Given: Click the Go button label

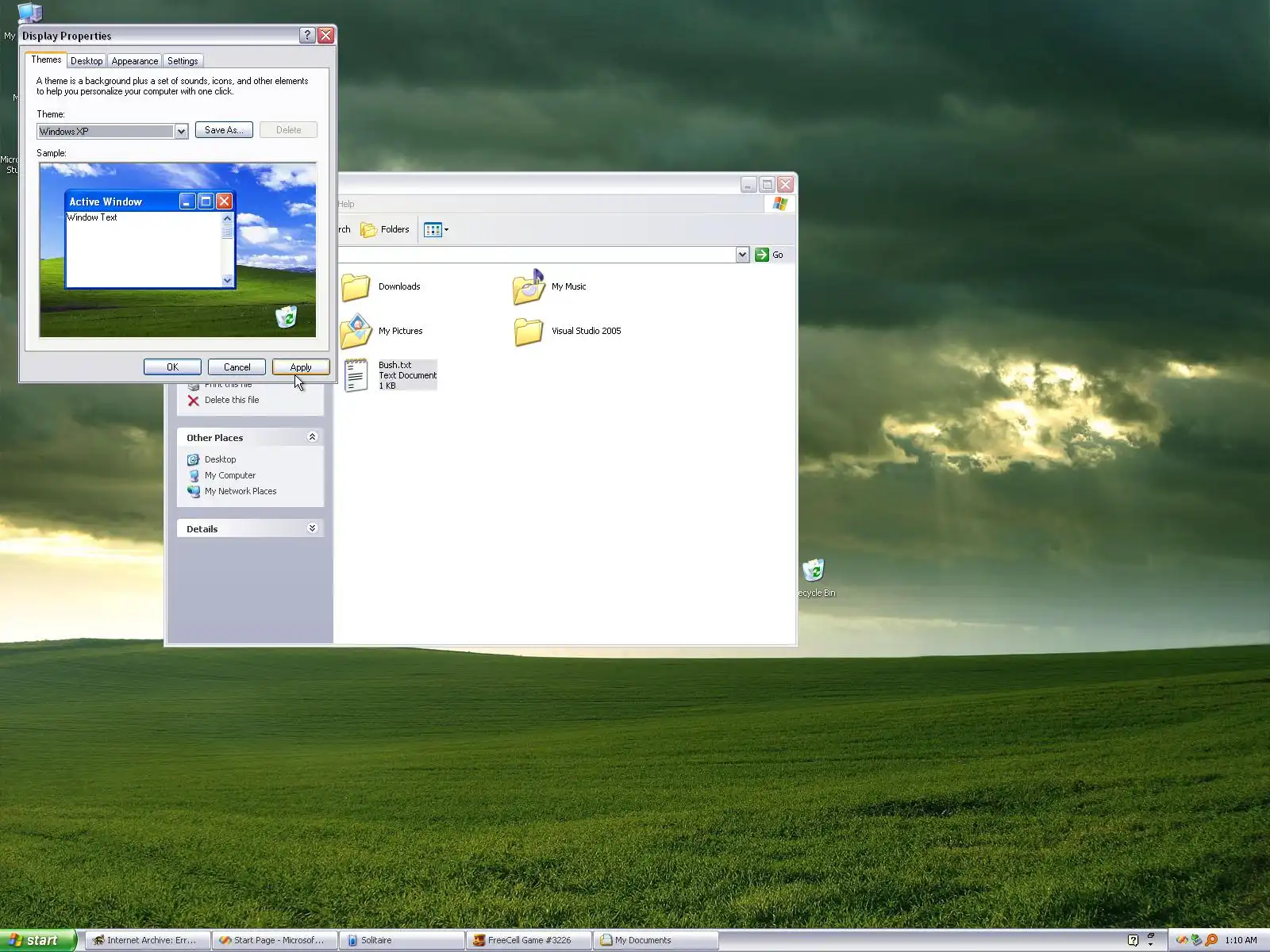Looking at the screenshot, I should [778, 255].
